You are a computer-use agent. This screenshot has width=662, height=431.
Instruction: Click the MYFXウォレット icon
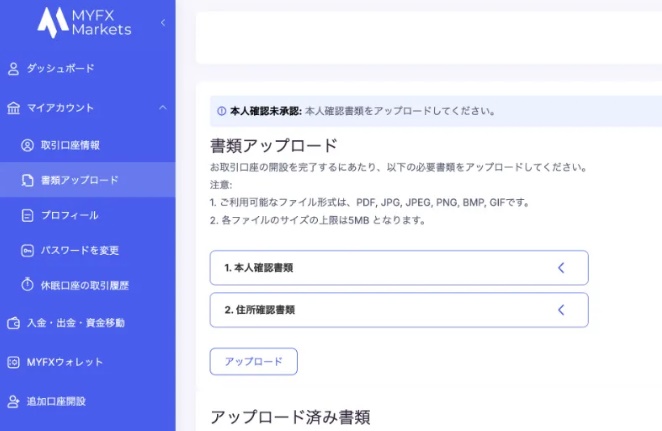pos(13,362)
